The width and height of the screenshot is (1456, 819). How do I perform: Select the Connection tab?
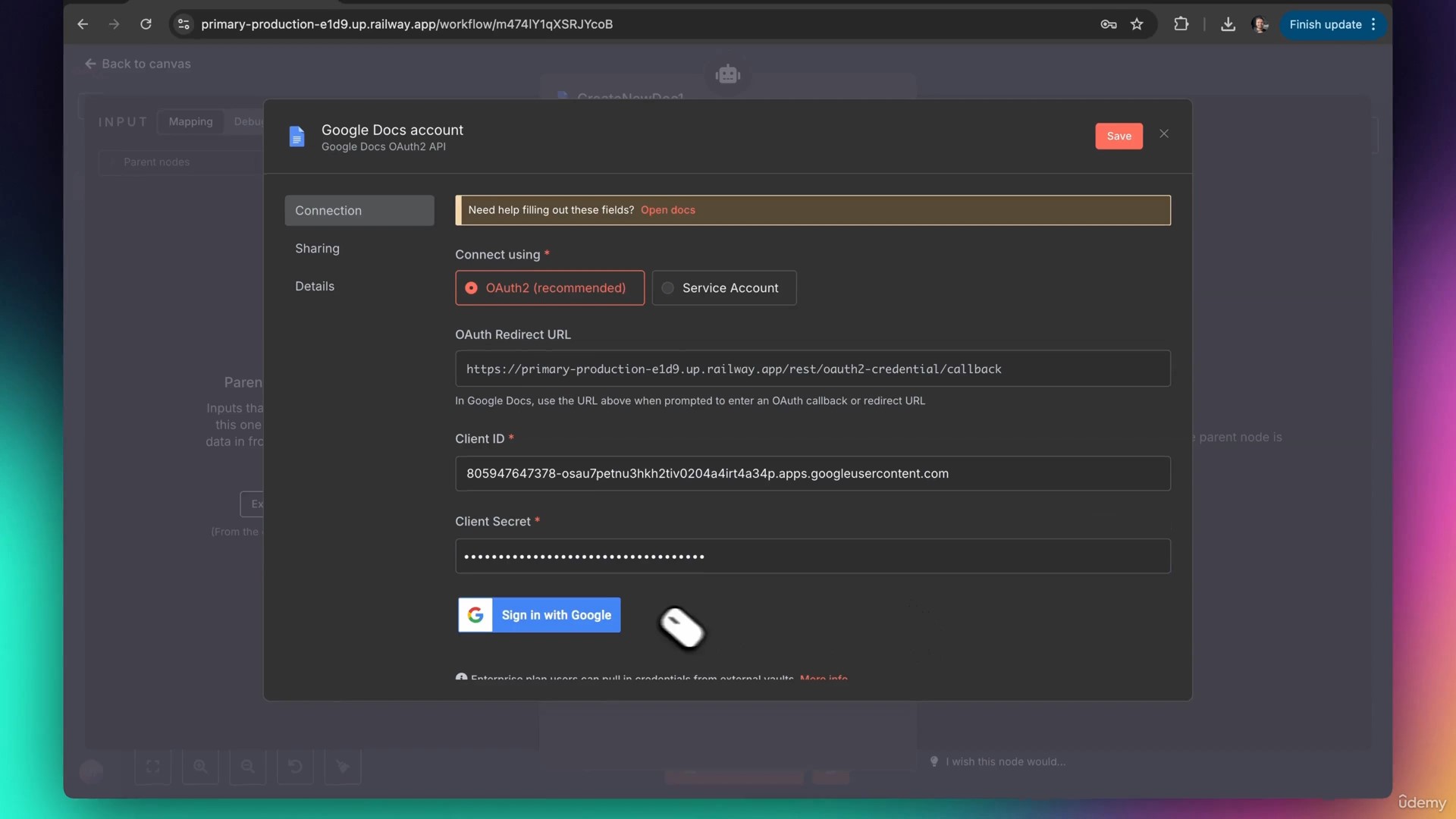(x=359, y=210)
